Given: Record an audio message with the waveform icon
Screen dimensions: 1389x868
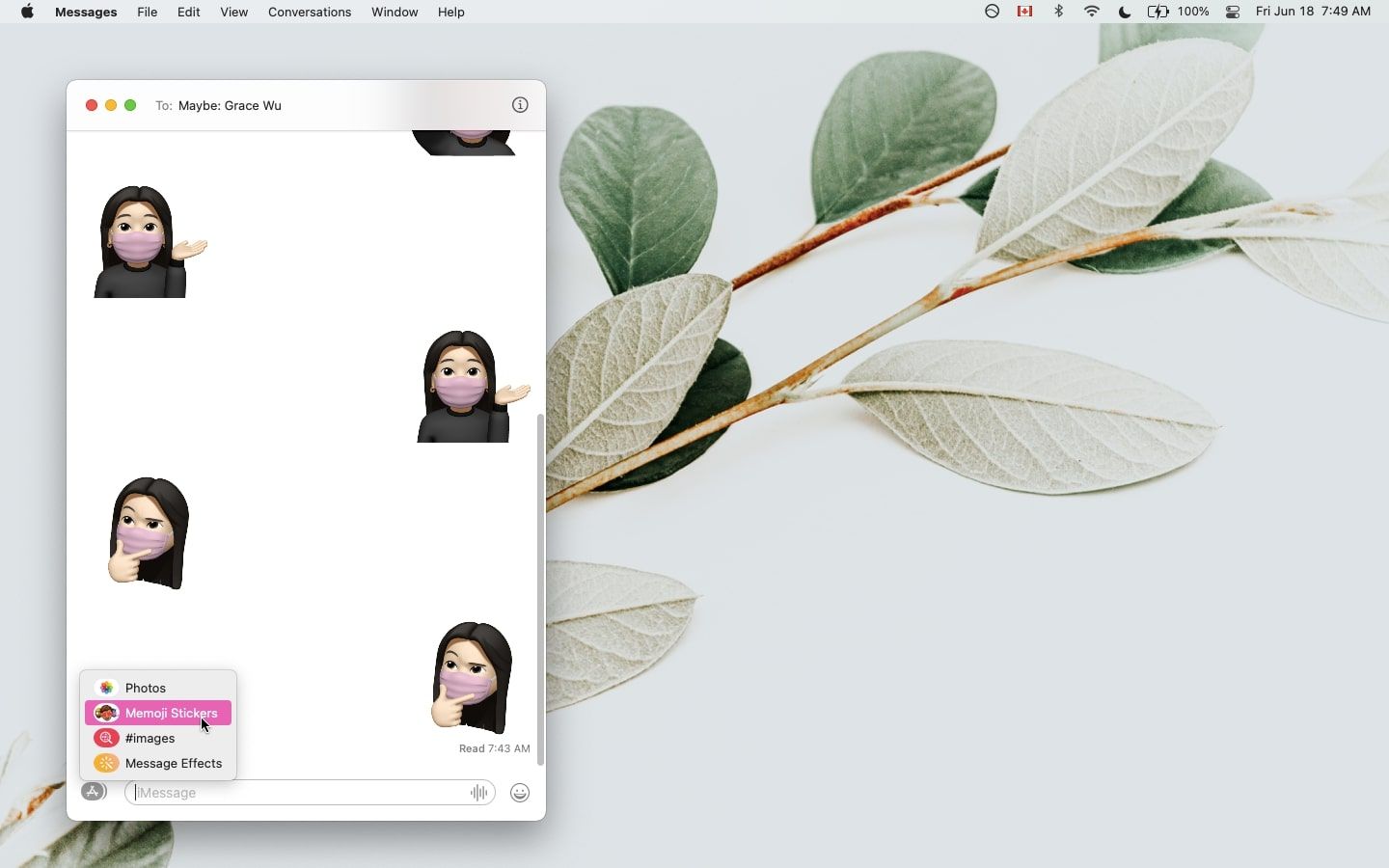Looking at the screenshot, I should (478, 792).
